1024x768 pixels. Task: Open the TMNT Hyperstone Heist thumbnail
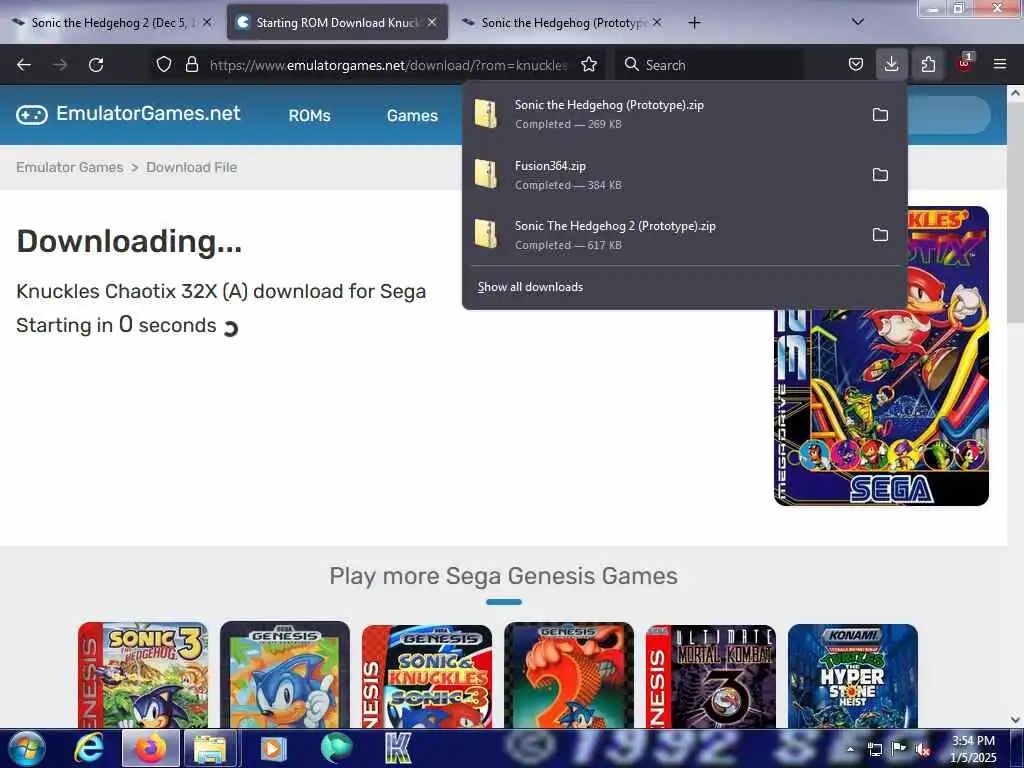click(853, 675)
